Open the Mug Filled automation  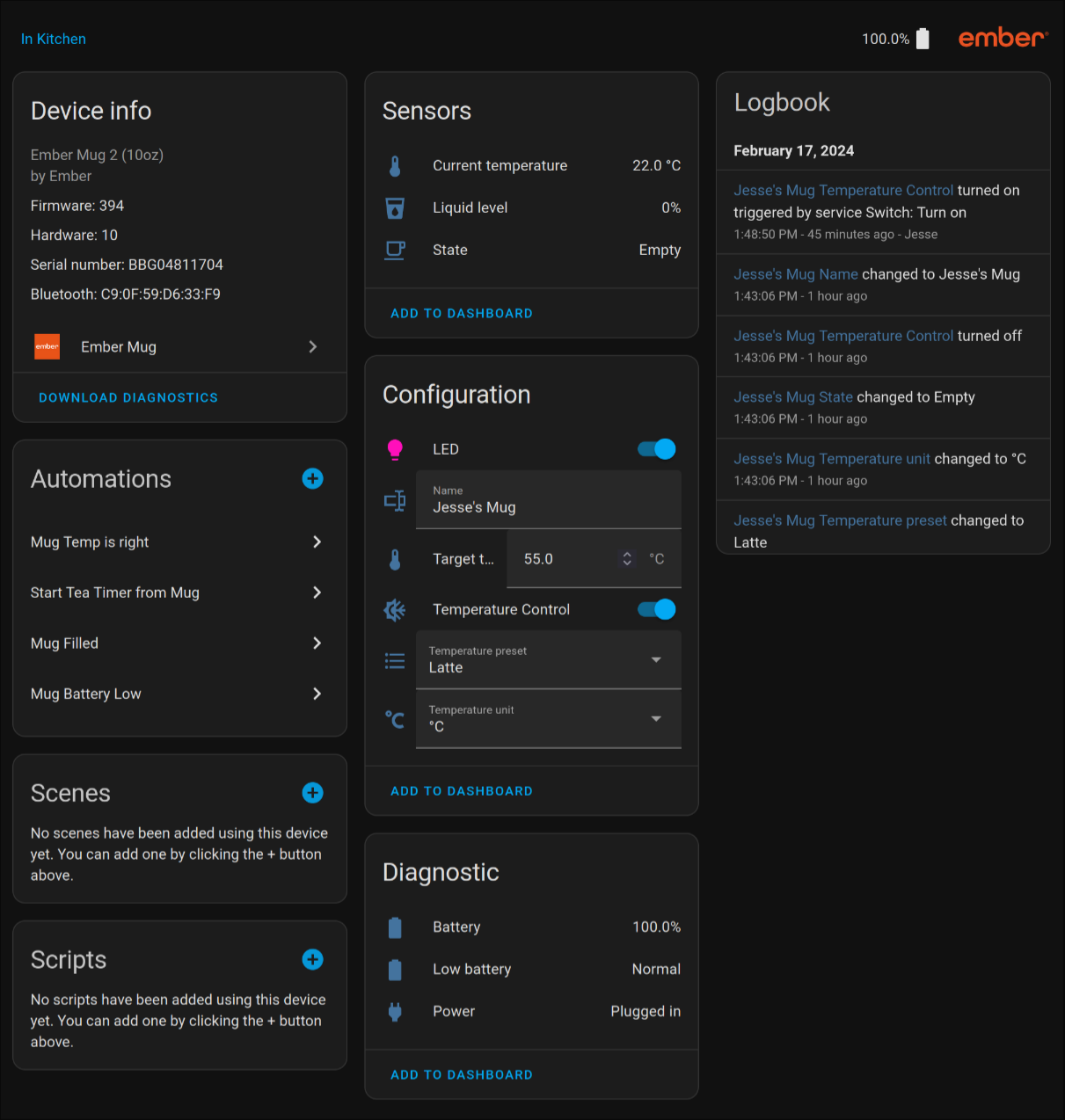click(179, 643)
